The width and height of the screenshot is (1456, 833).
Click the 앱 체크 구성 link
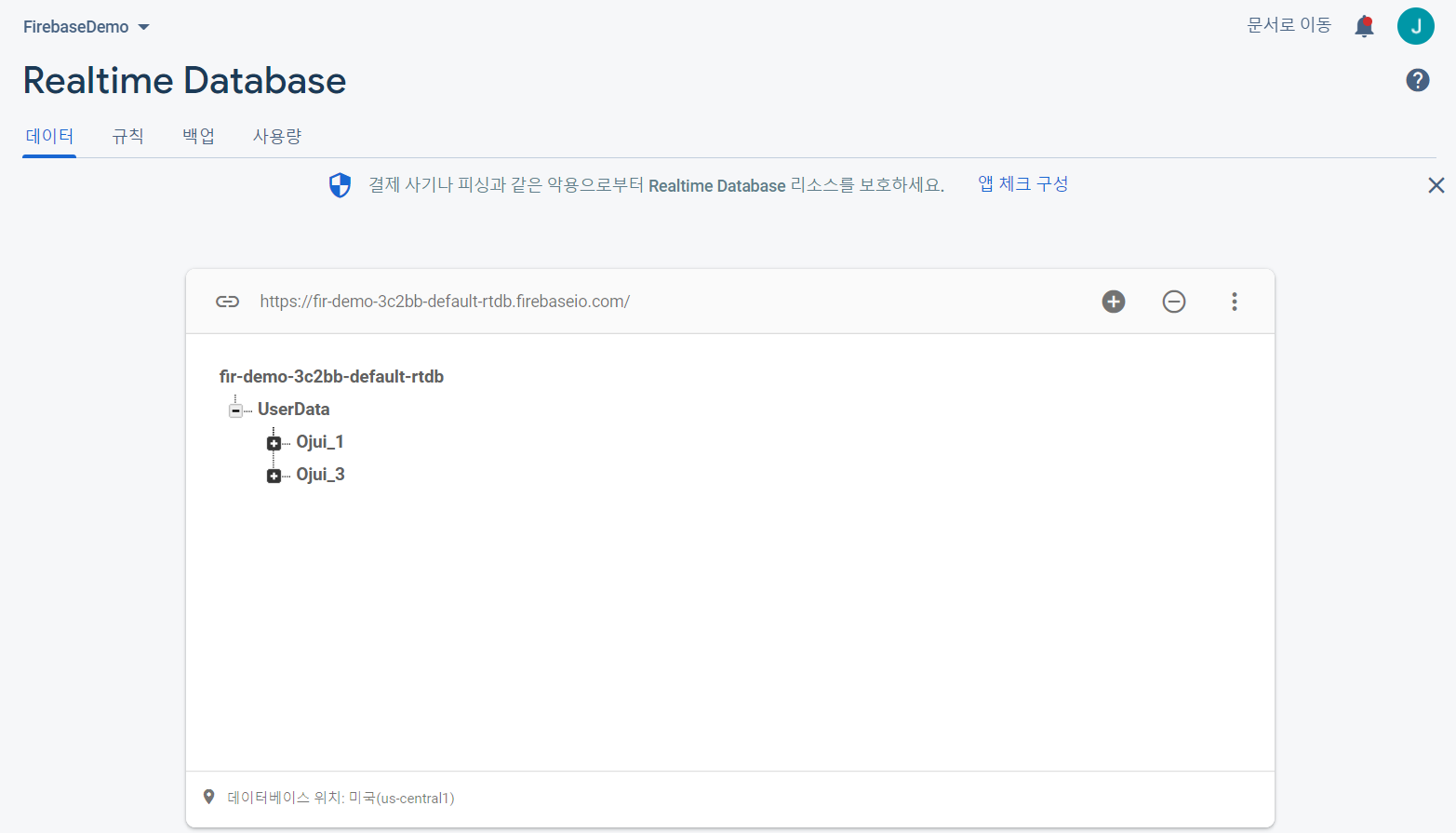pos(1022,184)
